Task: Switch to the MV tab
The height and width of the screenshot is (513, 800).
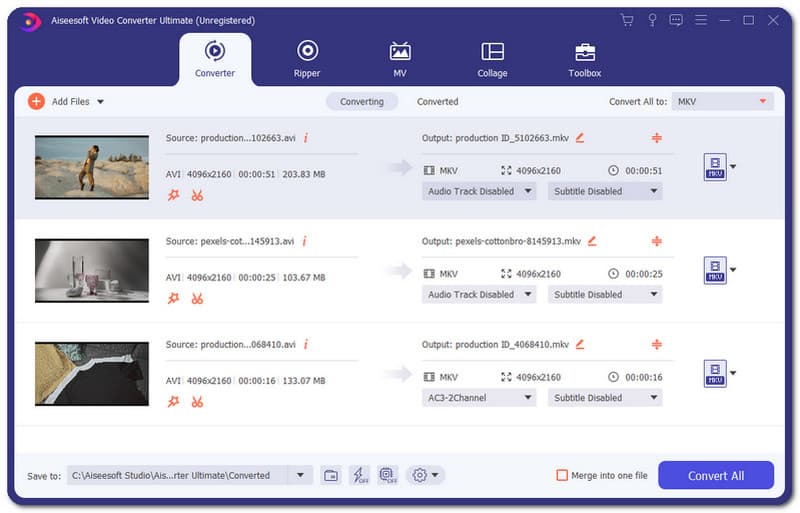Action: click(400, 59)
